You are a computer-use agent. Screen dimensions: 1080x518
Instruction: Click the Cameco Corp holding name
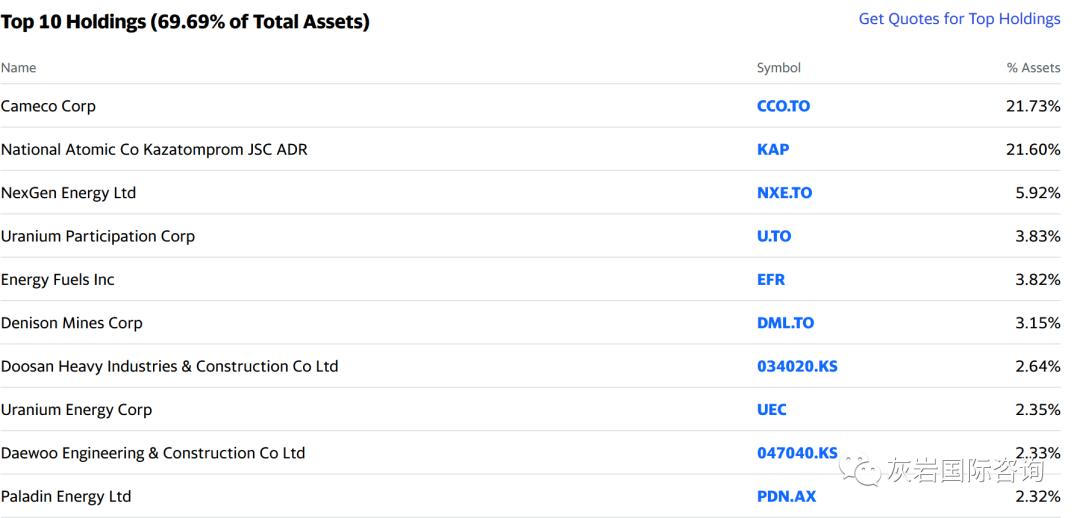(x=48, y=106)
